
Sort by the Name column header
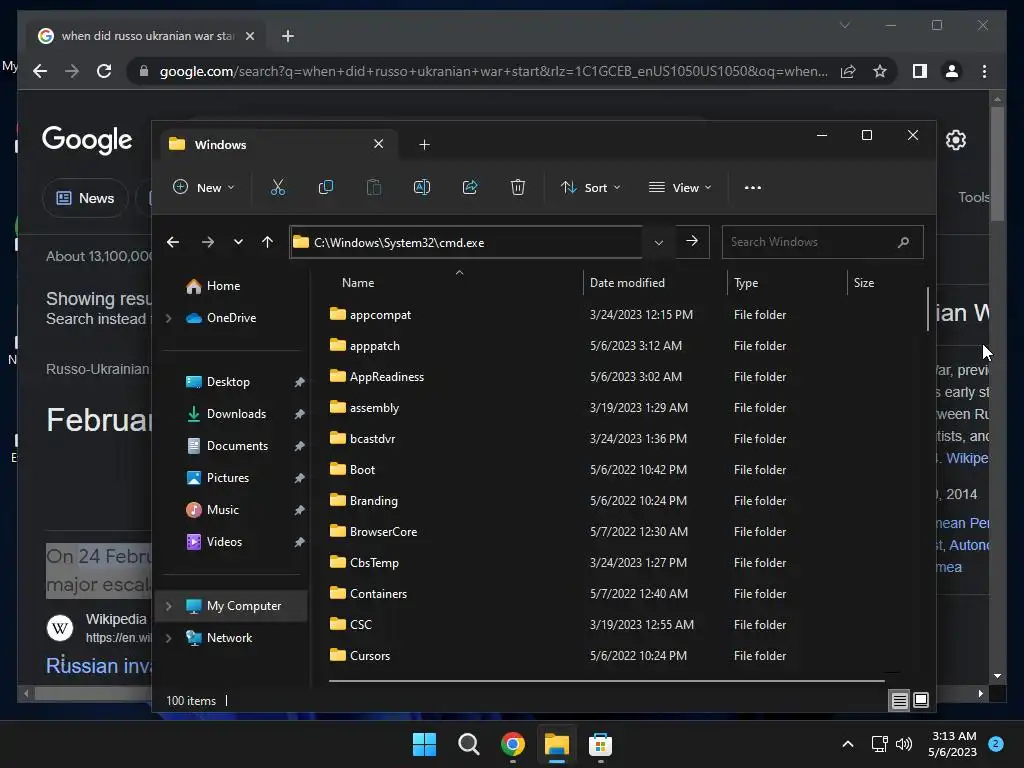coord(358,283)
